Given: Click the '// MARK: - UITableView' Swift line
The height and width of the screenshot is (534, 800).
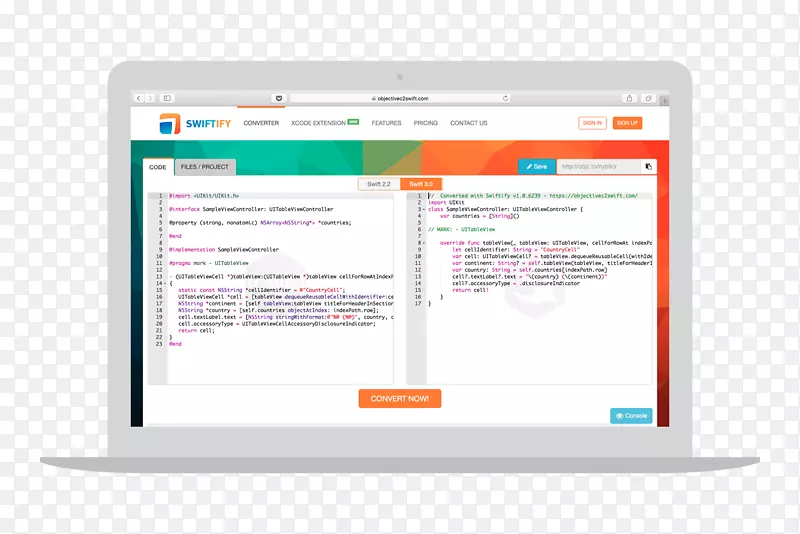Looking at the screenshot, I should tap(461, 230).
